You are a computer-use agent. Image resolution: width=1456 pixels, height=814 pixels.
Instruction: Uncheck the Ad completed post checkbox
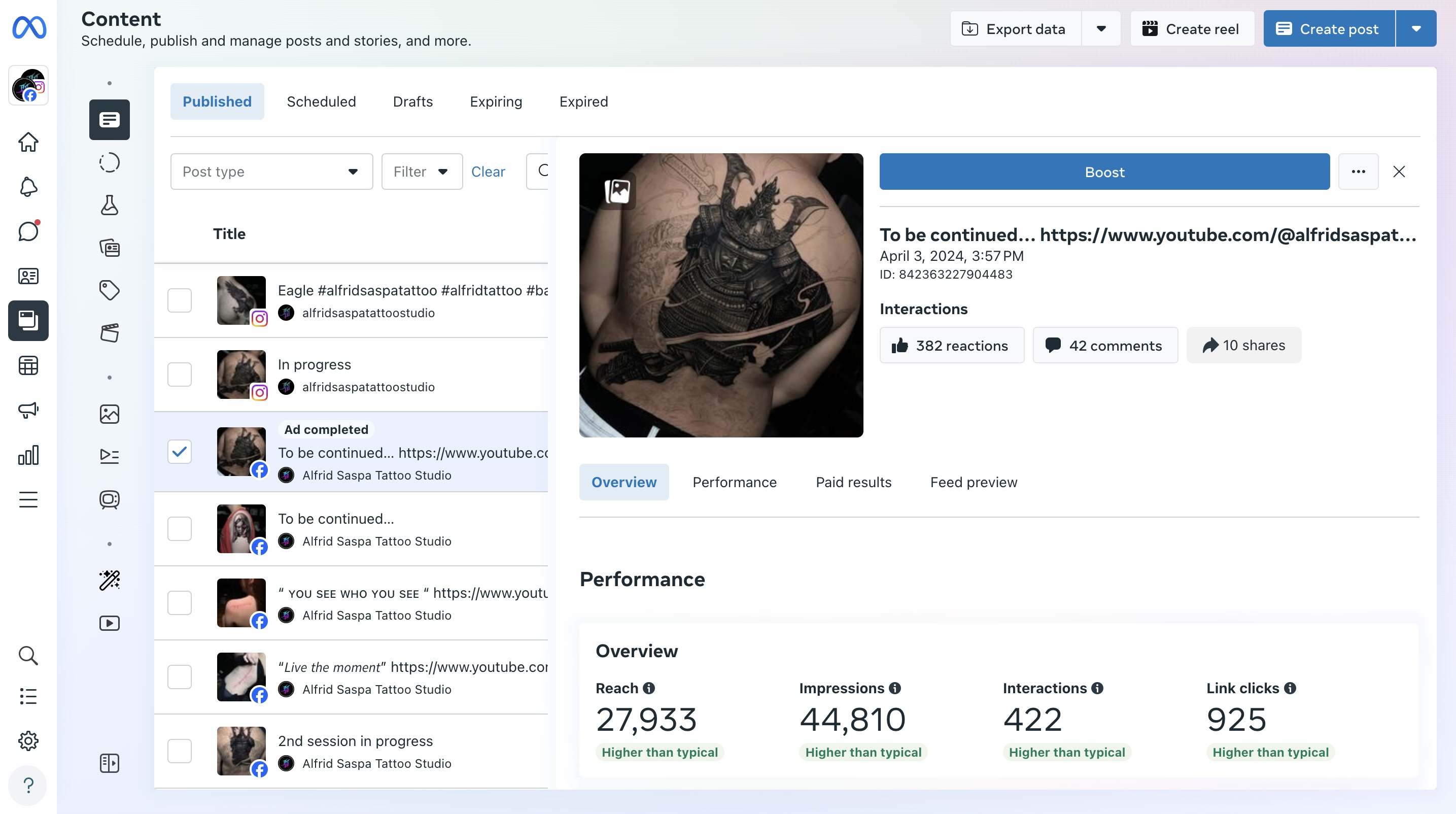click(x=179, y=452)
